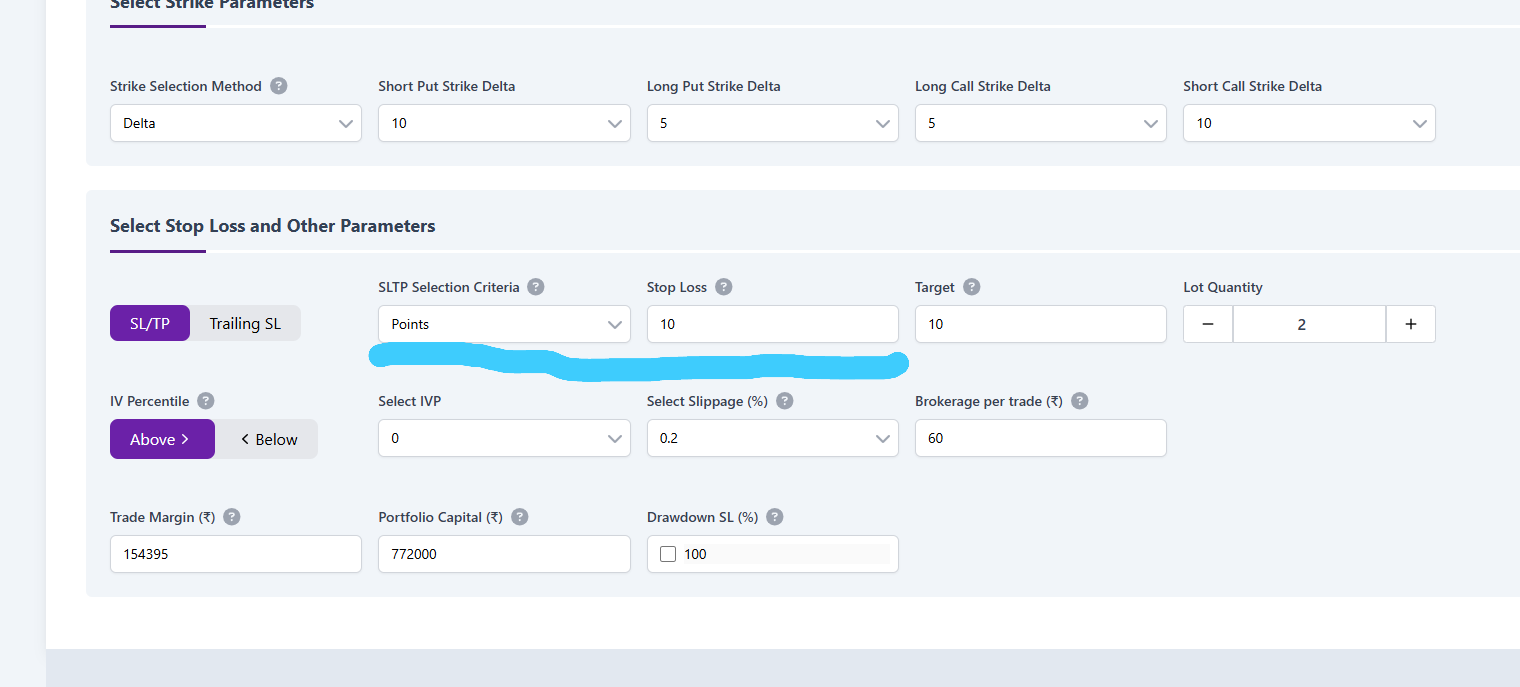1520x687 pixels.
Task: Click help icon next to Select Slippage (%)
Action: click(x=785, y=401)
